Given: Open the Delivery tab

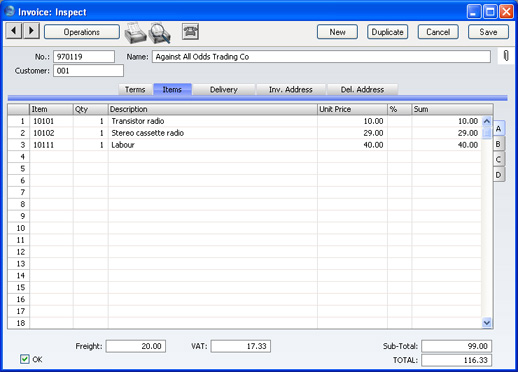Looking at the screenshot, I should (x=224, y=89).
